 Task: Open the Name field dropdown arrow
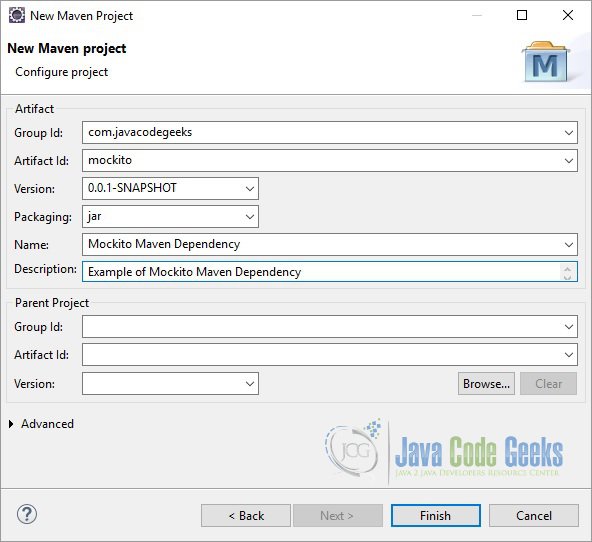pos(569,244)
